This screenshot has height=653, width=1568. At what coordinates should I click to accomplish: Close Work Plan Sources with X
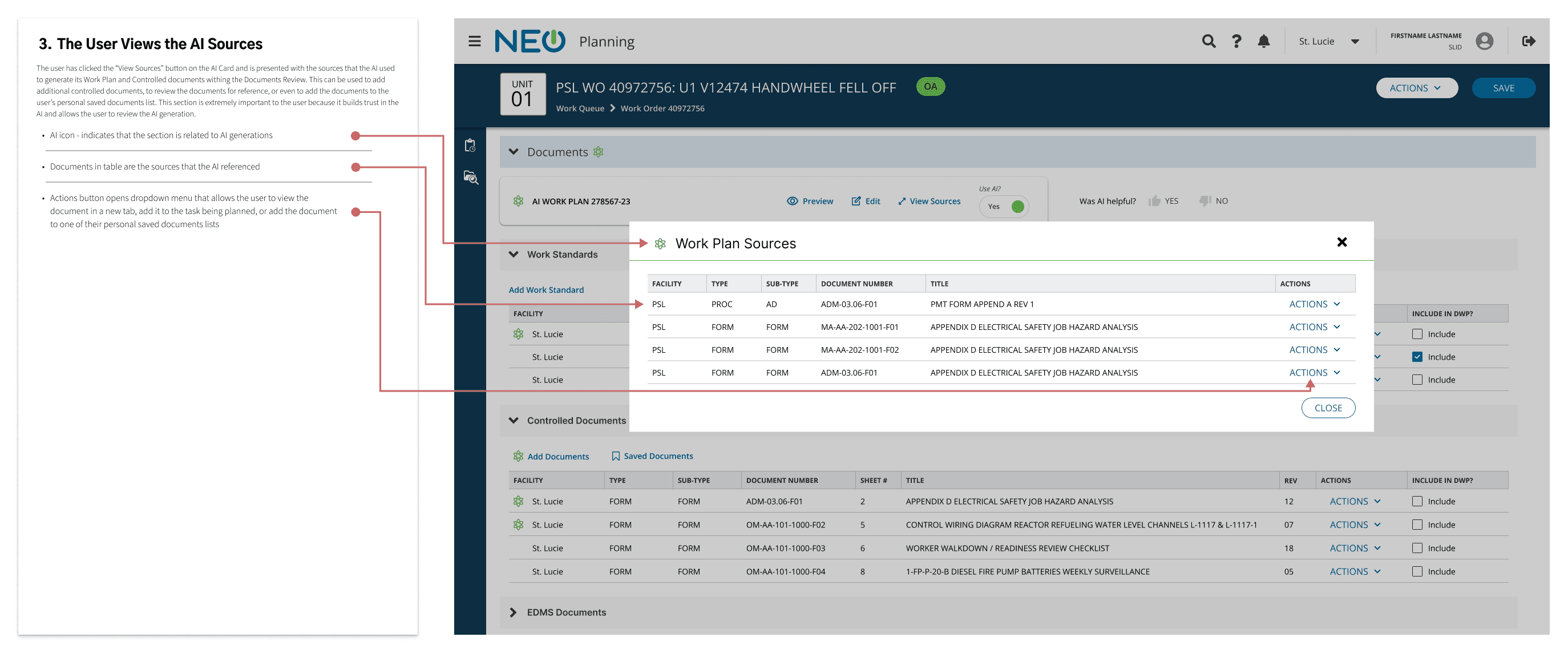point(1341,243)
